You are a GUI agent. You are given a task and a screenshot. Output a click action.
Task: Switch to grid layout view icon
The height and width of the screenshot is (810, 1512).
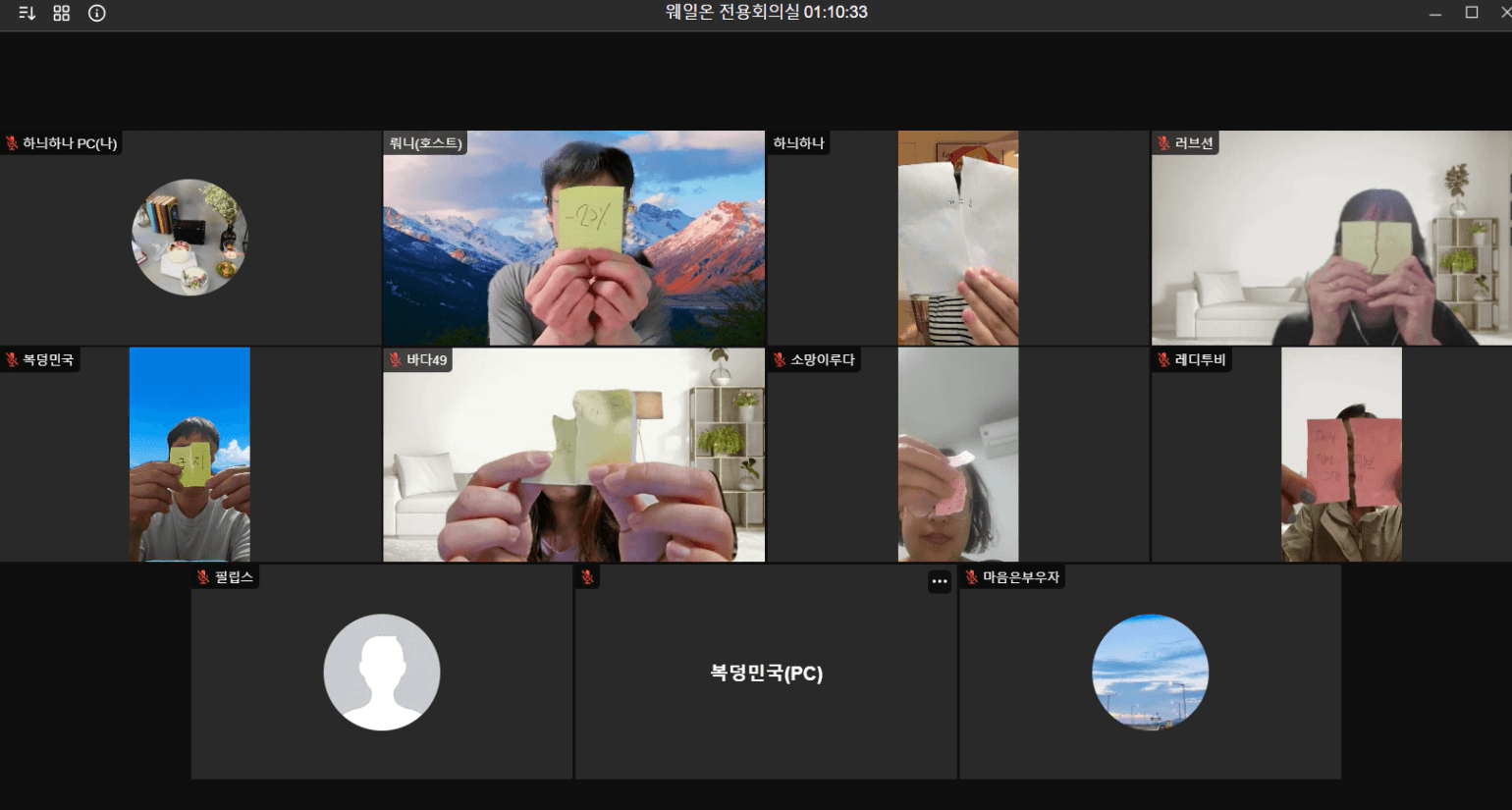62,13
